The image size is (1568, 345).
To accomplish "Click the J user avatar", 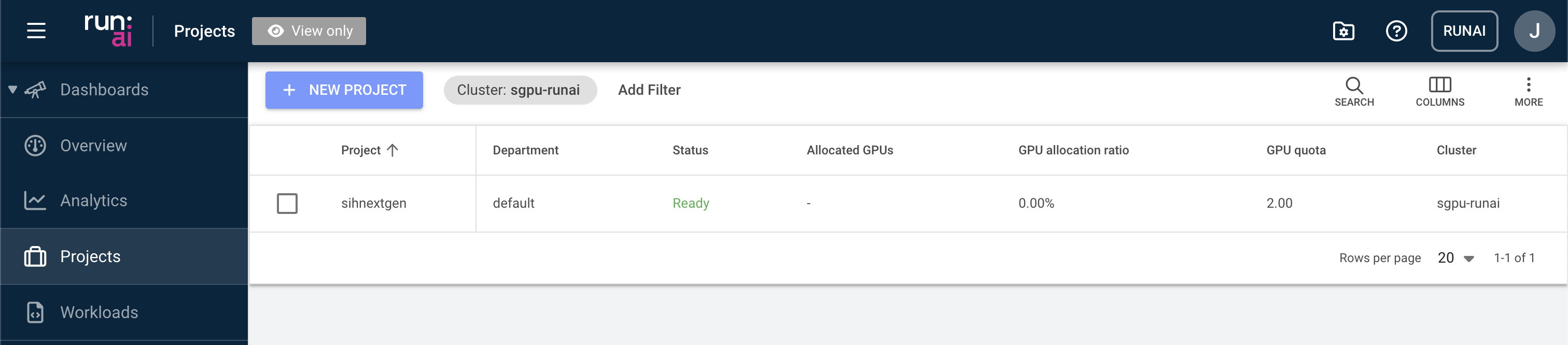I will tap(1534, 31).
